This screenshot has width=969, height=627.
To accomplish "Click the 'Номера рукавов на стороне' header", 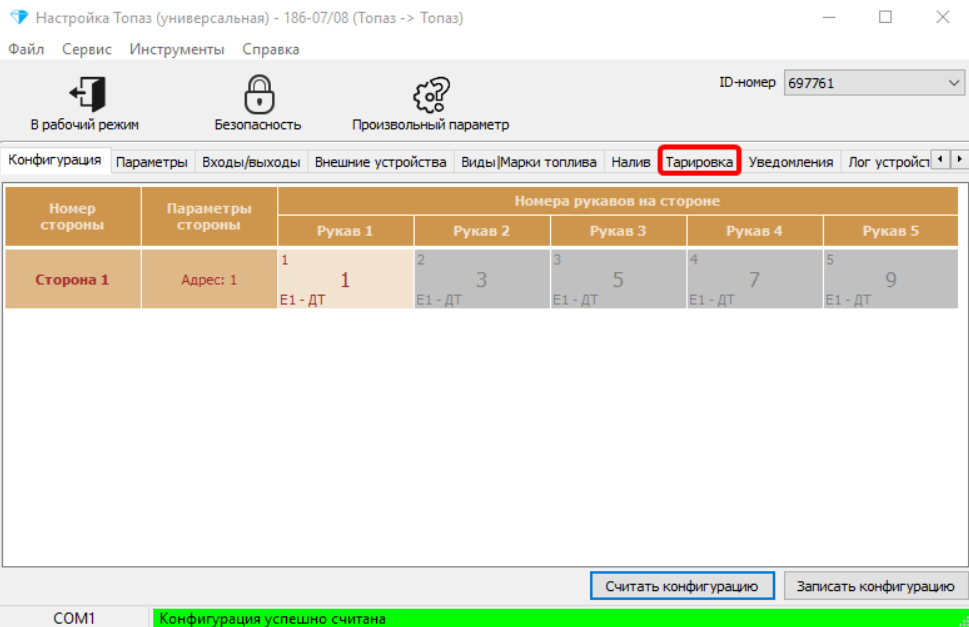I will click(x=617, y=201).
